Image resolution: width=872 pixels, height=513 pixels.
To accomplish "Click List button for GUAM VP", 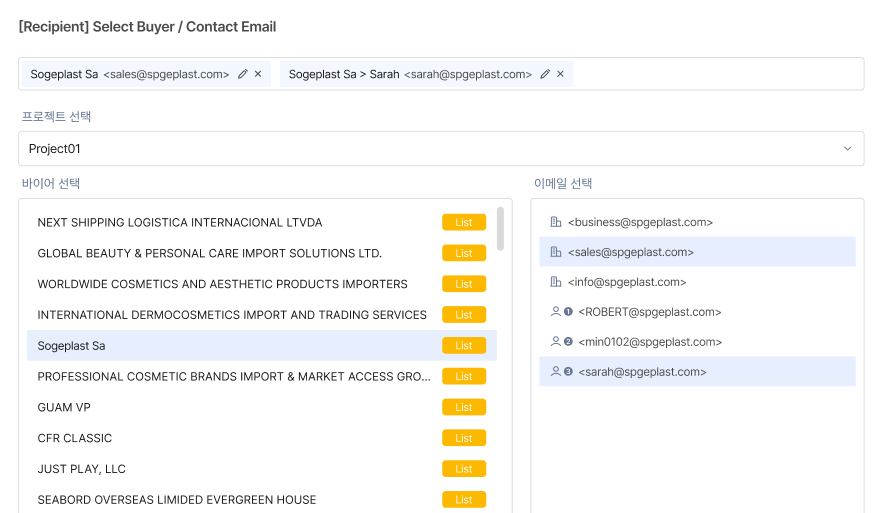I will (x=464, y=407).
